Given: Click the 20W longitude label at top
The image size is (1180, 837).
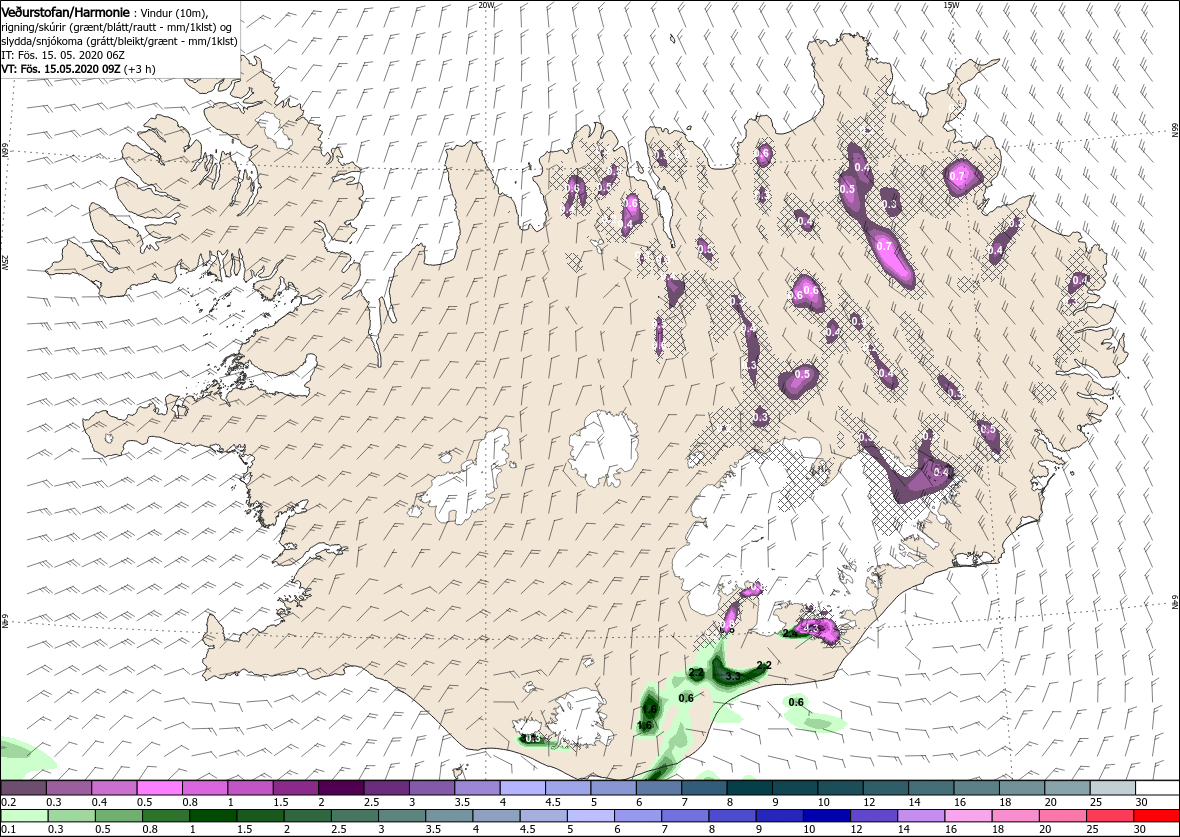Looking at the screenshot, I should [486, 5].
